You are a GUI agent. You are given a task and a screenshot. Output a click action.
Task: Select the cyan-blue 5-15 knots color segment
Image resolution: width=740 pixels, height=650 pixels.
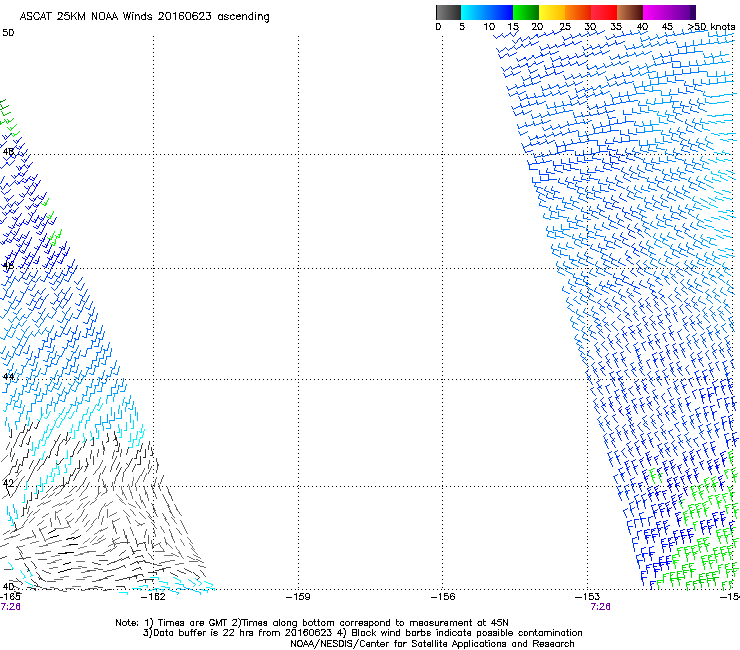[487, 12]
